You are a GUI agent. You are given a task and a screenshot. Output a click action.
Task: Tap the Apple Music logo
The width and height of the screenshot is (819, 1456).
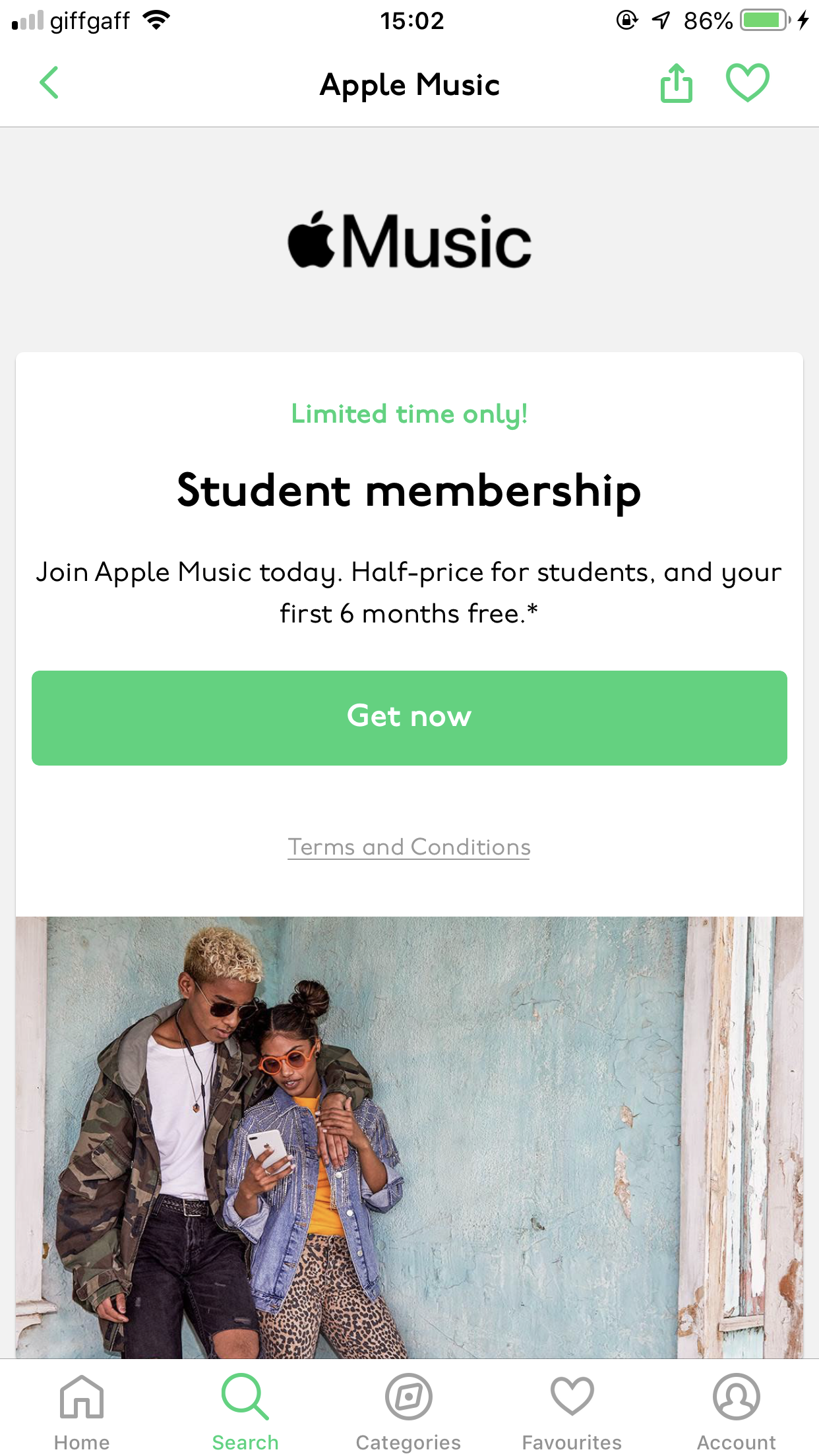[409, 241]
